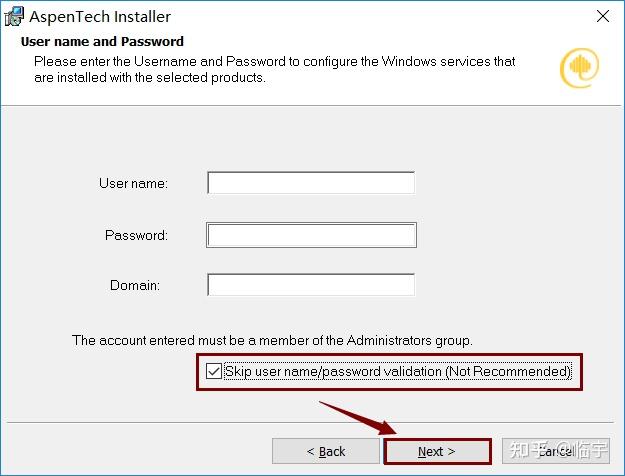
Task: Click the installer icon in the title bar
Action: 15,16
